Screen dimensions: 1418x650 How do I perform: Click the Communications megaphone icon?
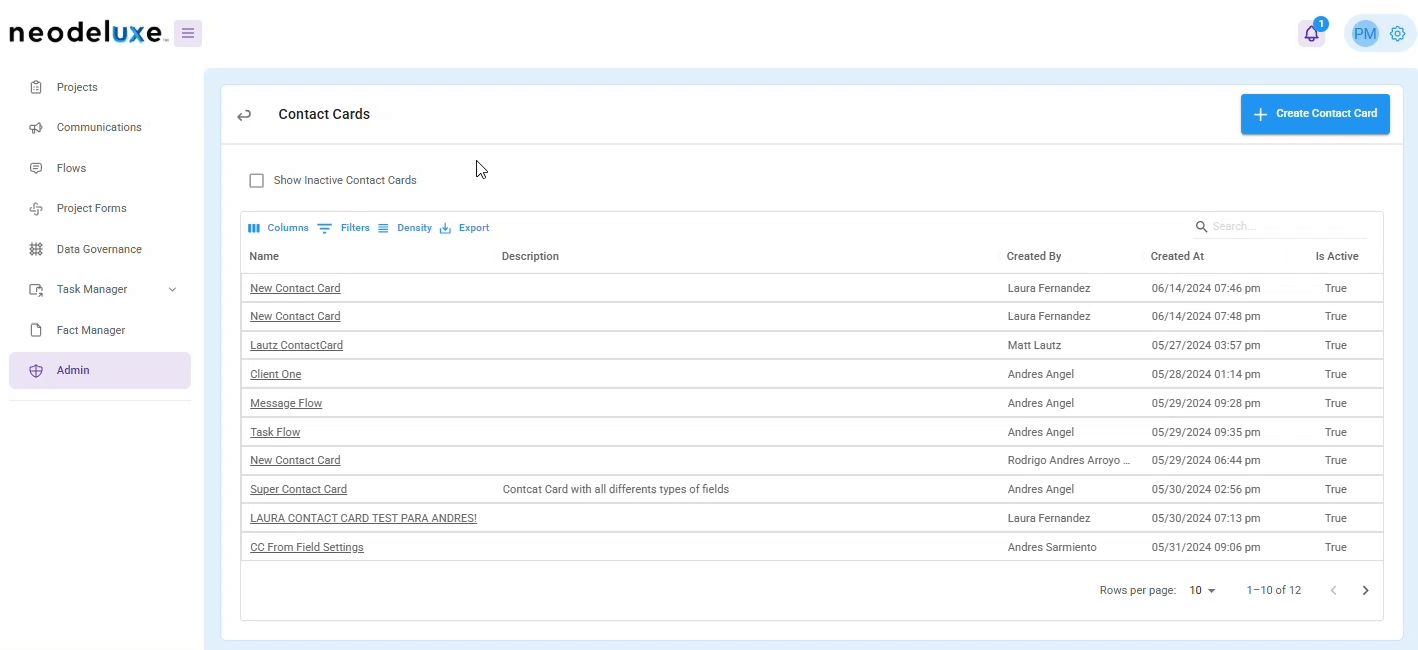click(36, 128)
